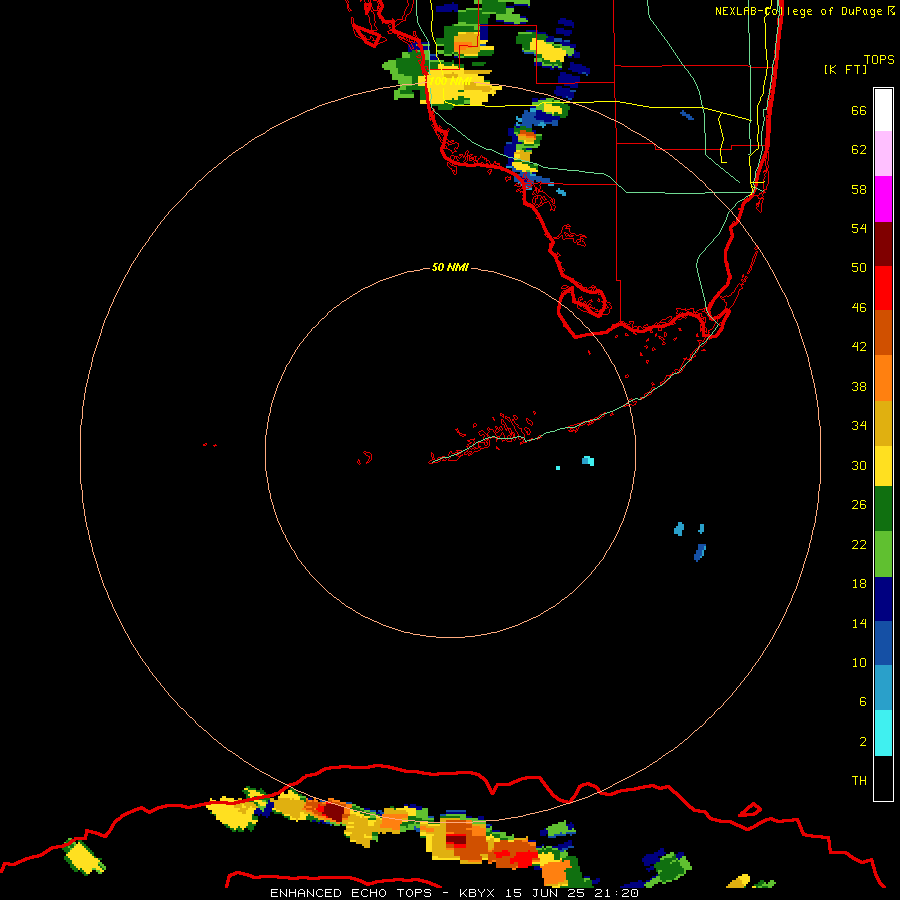
Task: Select the 50 legend value on the scale
Action: pos(859,268)
